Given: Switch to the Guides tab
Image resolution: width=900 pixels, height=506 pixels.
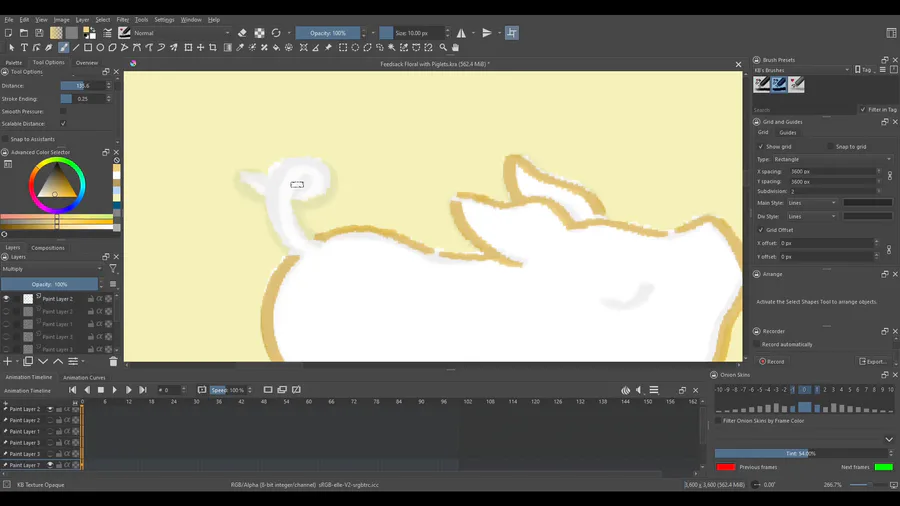Looking at the screenshot, I should click(x=788, y=133).
